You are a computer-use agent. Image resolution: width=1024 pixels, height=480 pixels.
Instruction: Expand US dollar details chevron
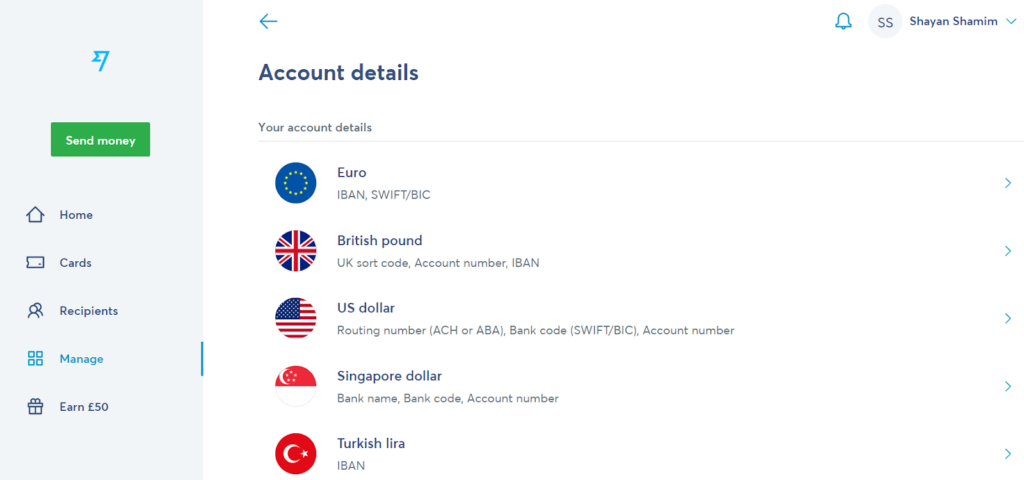1008,318
